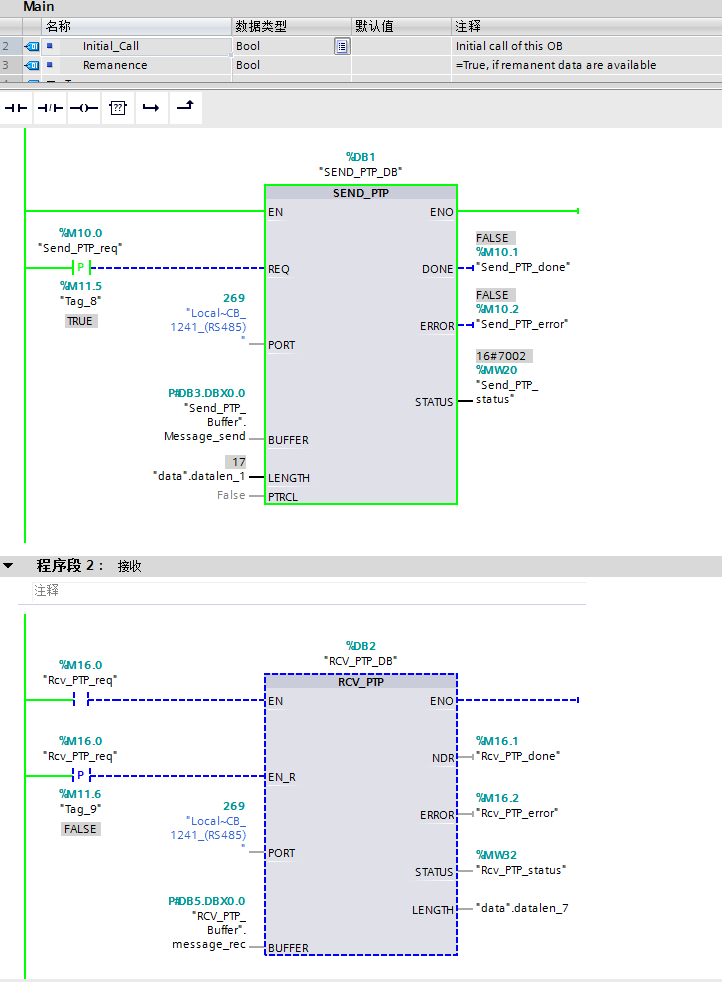The image size is (722, 982).
Task: Click the "Send_PTP_error" output operand
Action: [x=522, y=324]
